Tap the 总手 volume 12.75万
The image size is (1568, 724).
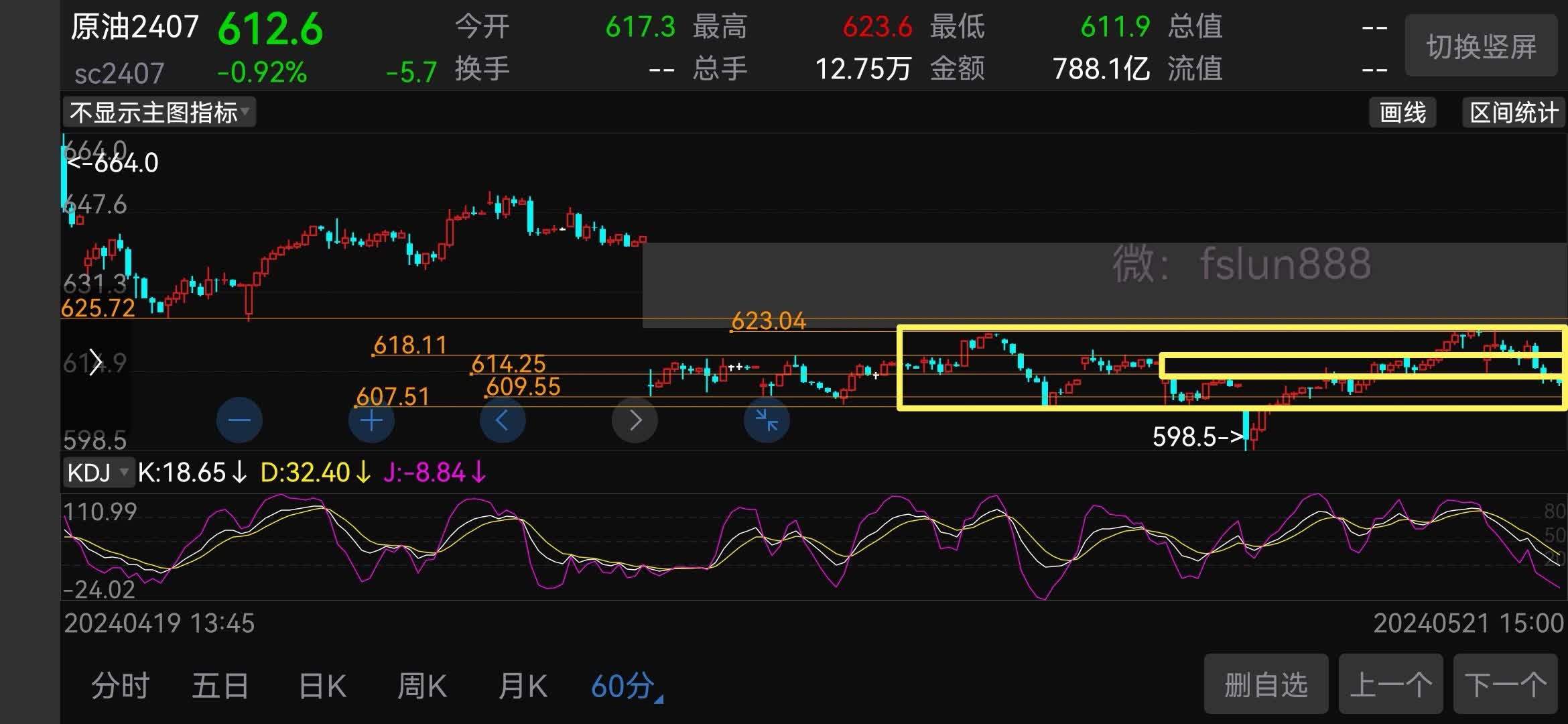[x=863, y=69]
